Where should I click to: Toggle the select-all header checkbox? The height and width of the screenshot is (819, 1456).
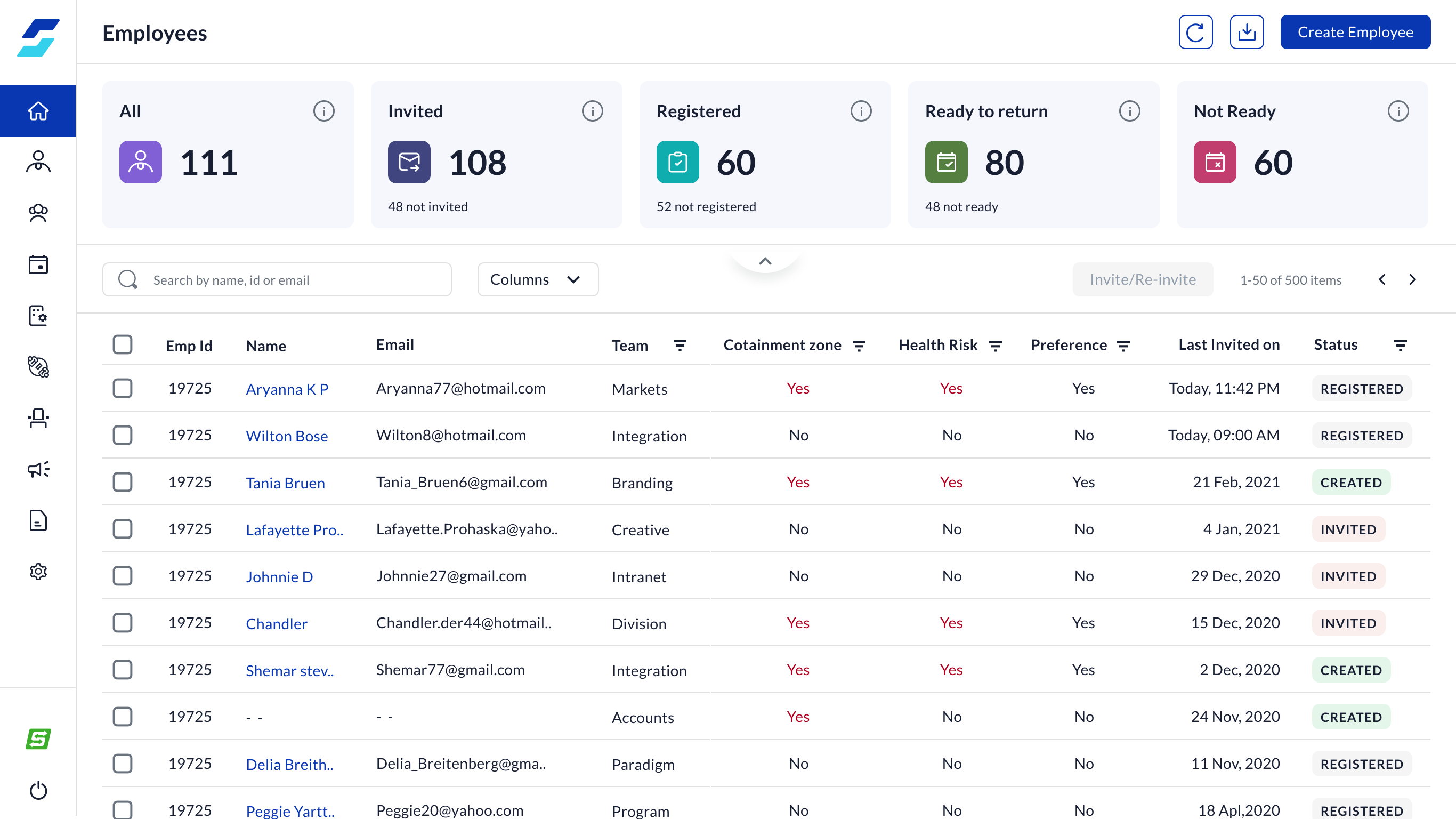(122, 344)
